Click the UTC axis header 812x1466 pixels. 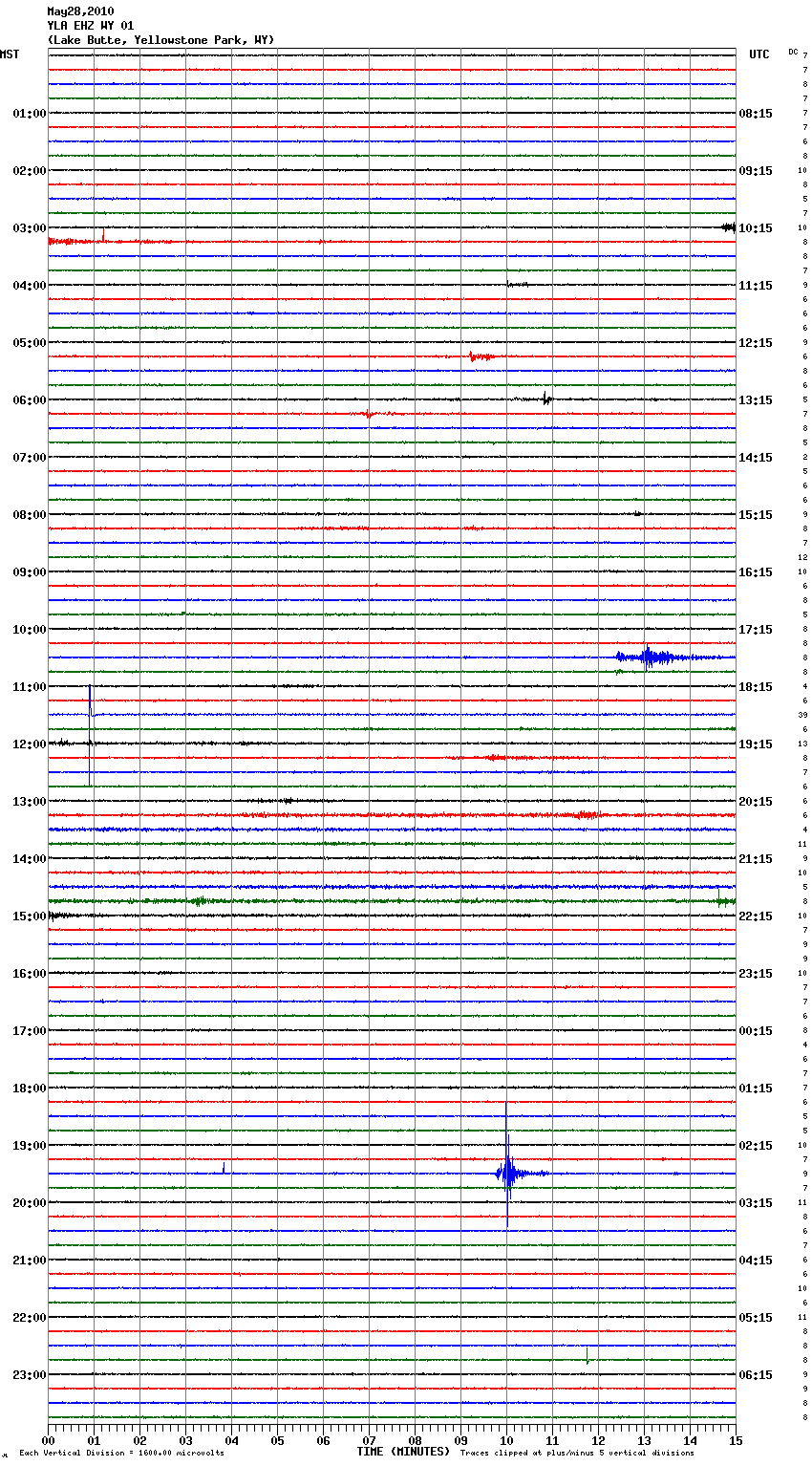click(x=759, y=54)
